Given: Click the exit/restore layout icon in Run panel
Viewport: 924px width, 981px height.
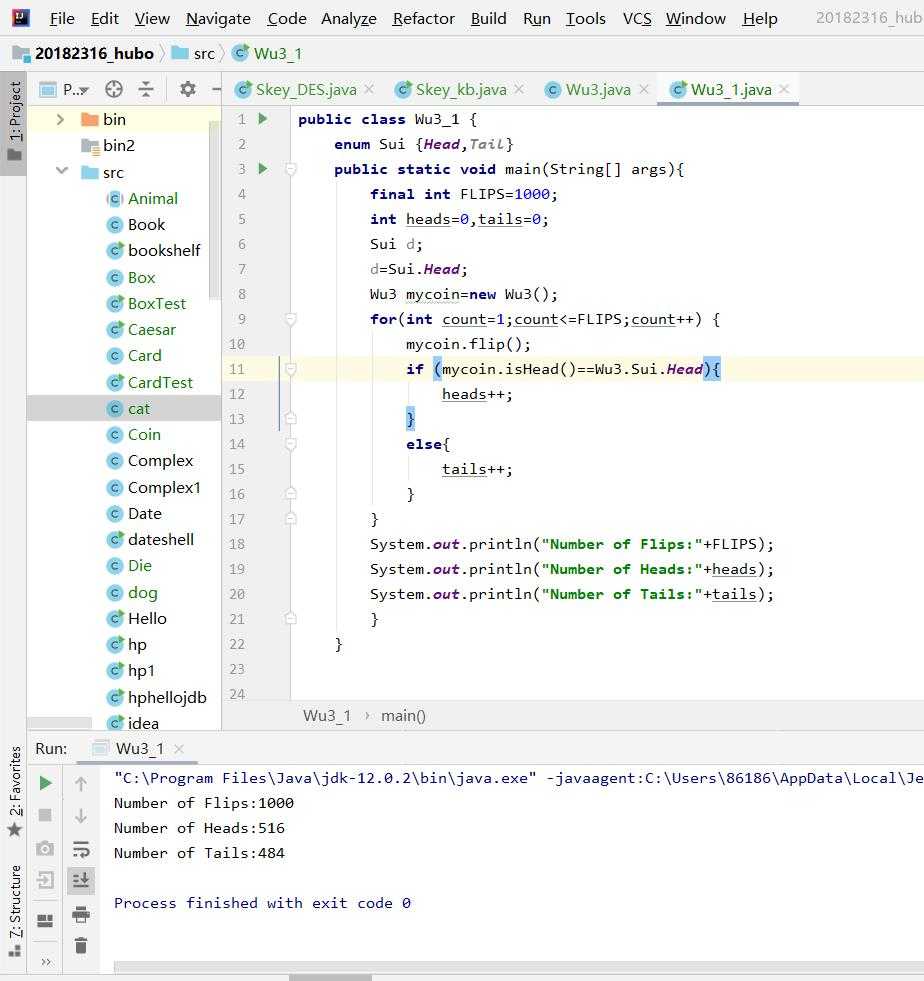Looking at the screenshot, I should point(45,880).
